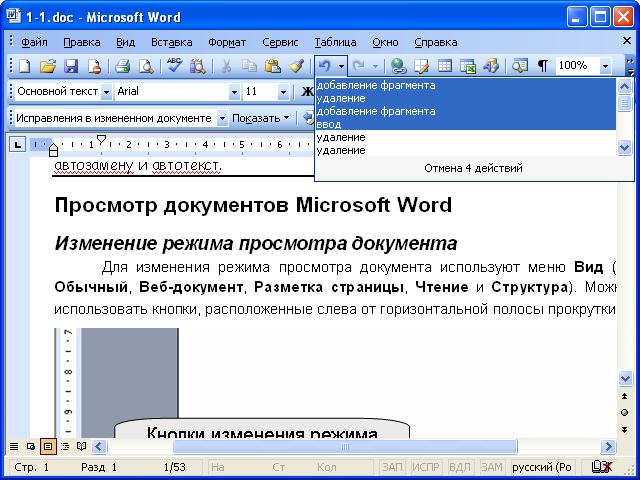The image size is (640, 480).
Task: Switch to Outline view button
Action: tap(65, 447)
